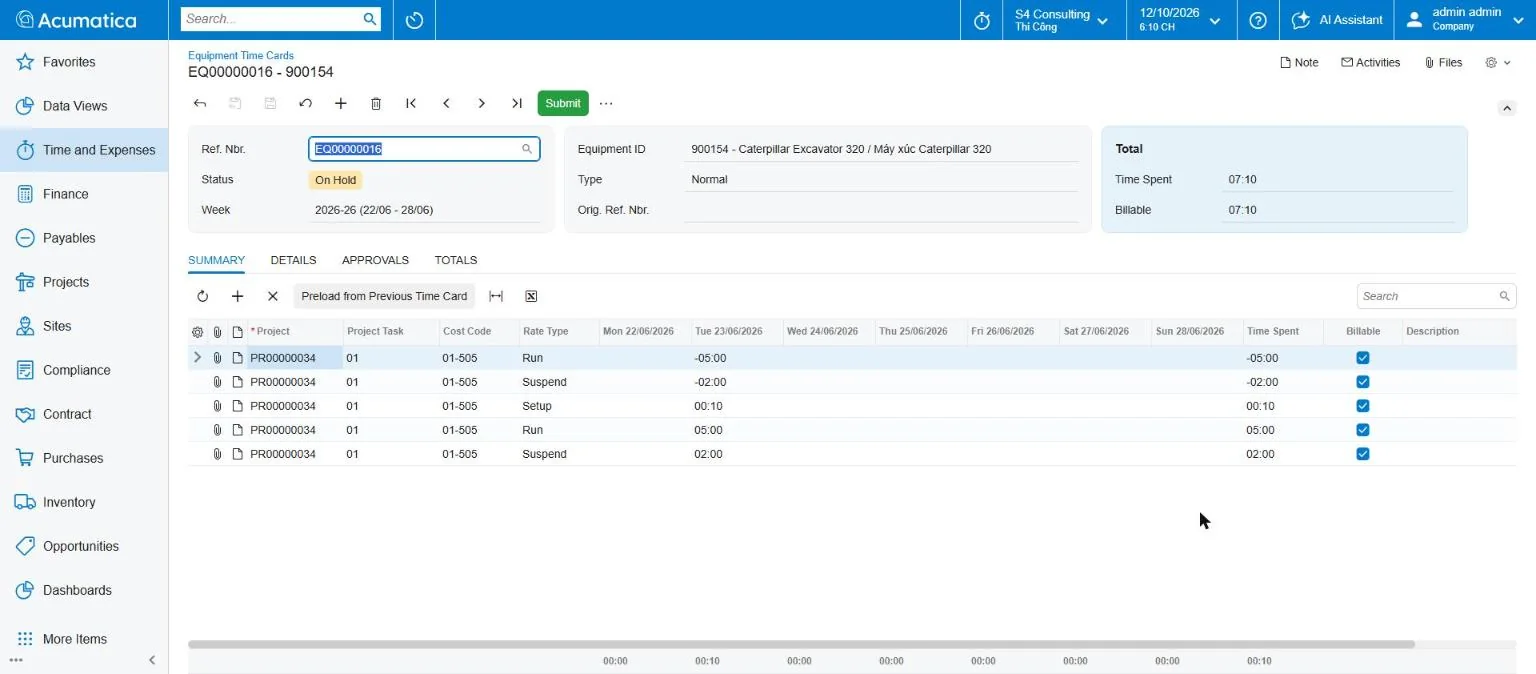Add a new time card record
Image resolution: width=1536 pixels, height=674 pixels.
[x=340, y=103]
